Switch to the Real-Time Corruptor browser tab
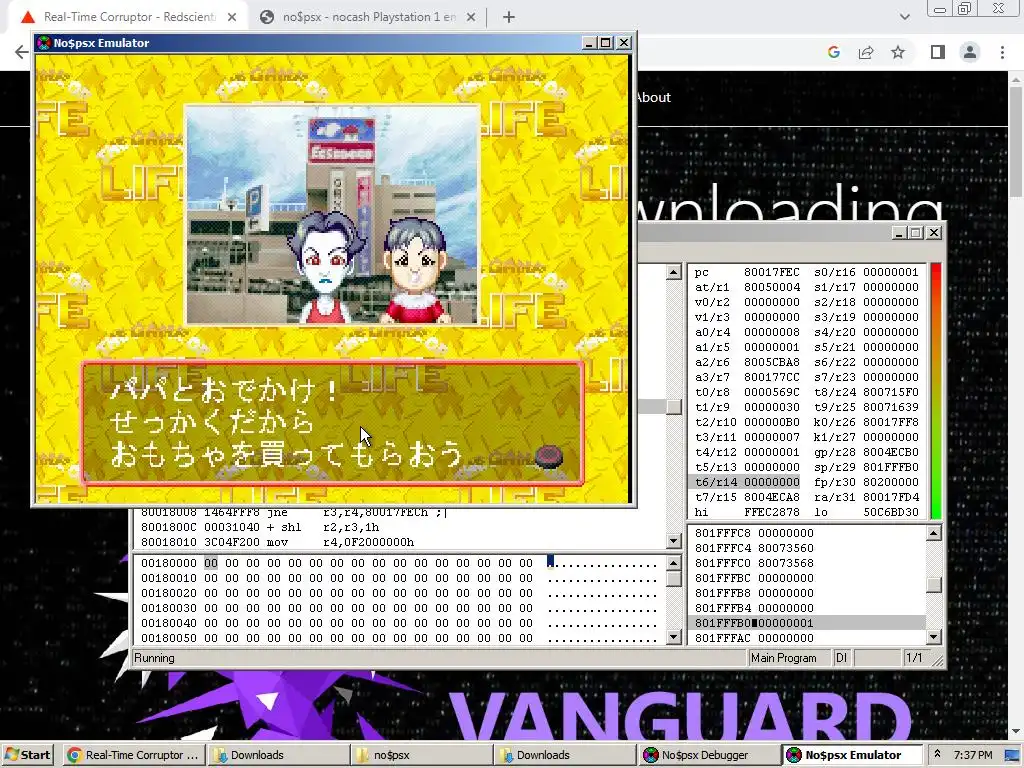1024x768 pixels. [x=128, y=17]
